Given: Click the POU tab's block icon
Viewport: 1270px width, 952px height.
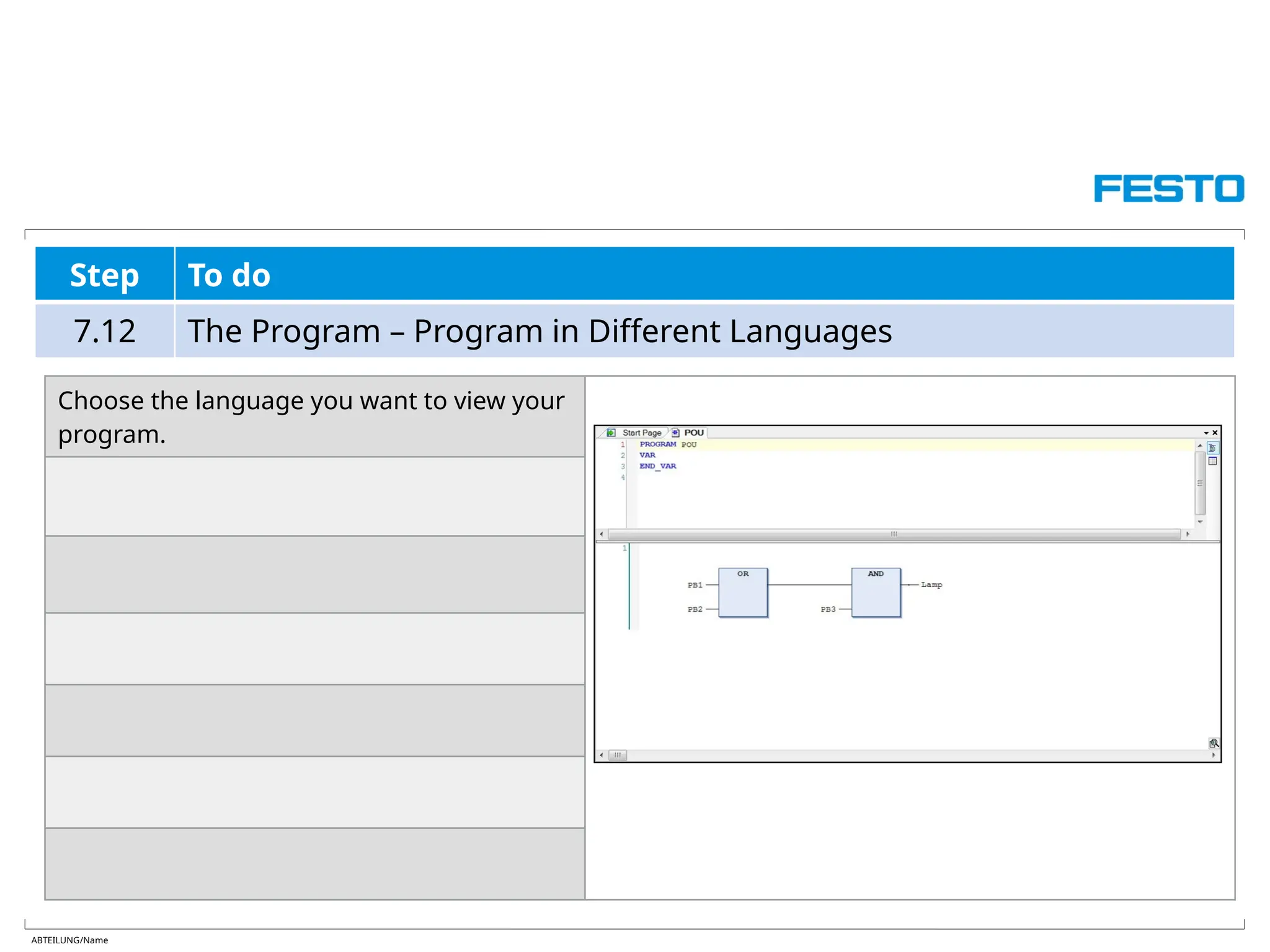Looking at the screenshot, I should coord(676,433).
